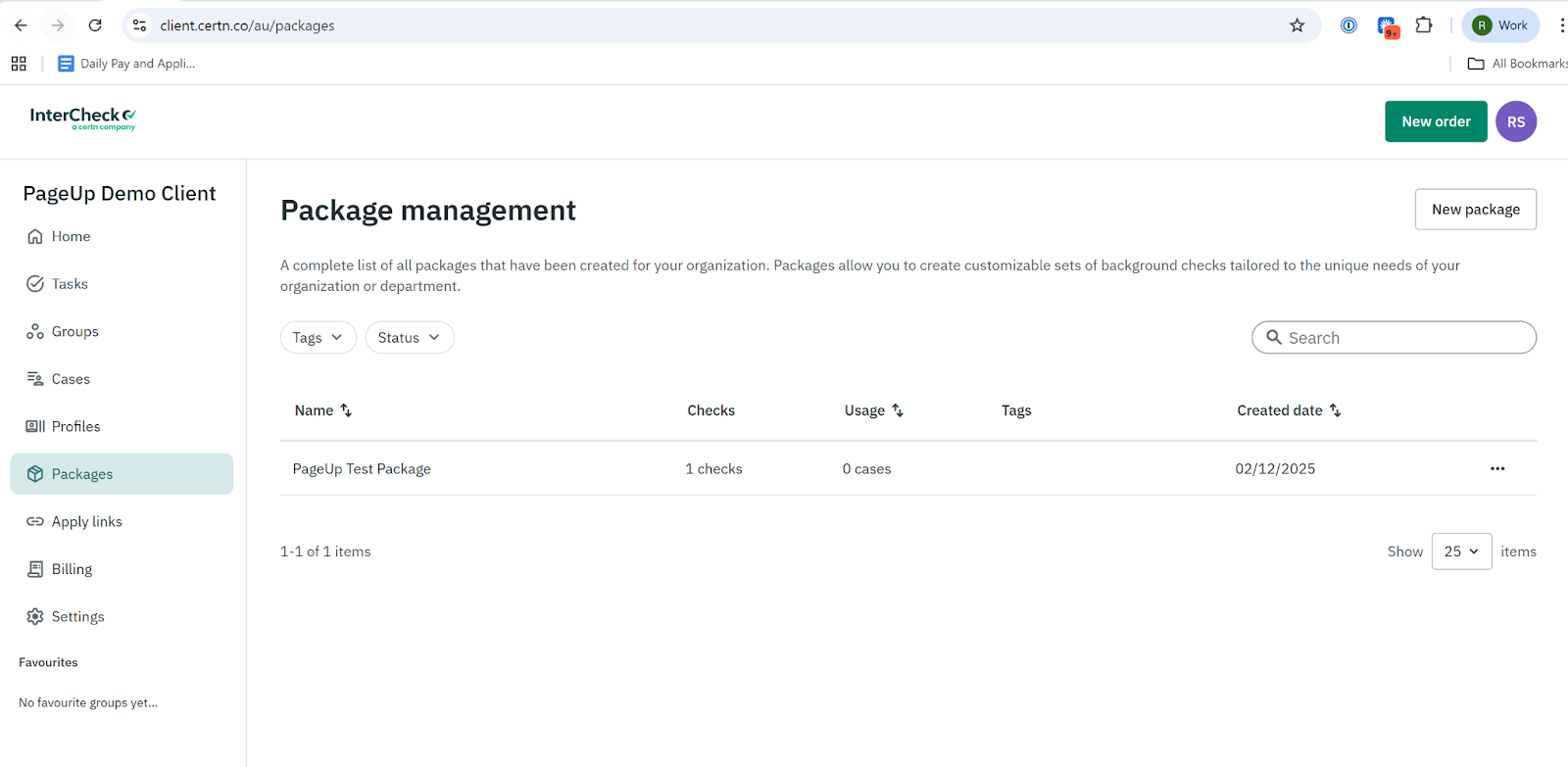Navigate to Billing section
This screenshot has width=1568, height=767.
click(72, 569)
